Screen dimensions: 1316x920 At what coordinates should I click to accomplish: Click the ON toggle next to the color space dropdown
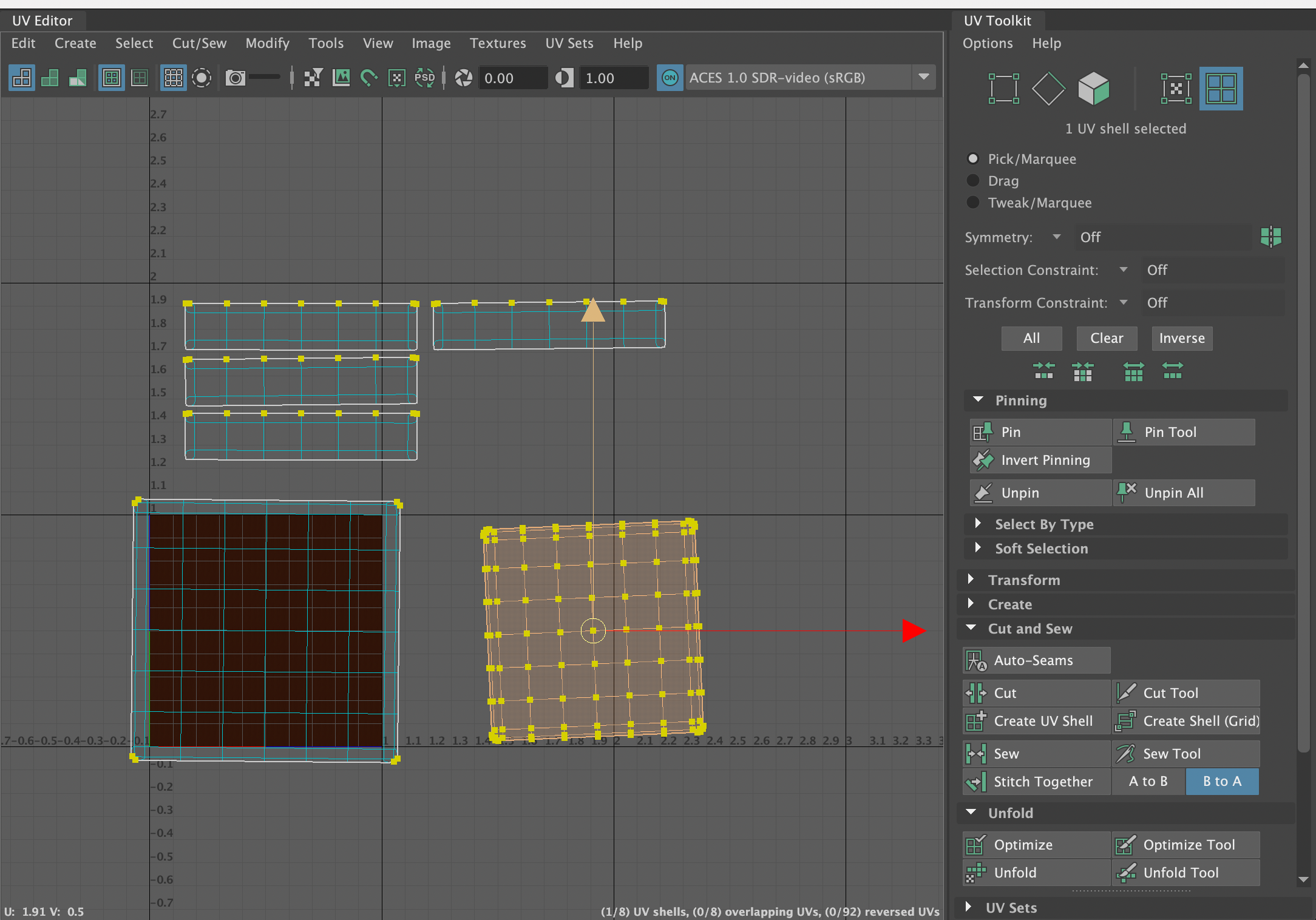pos(670,78)
